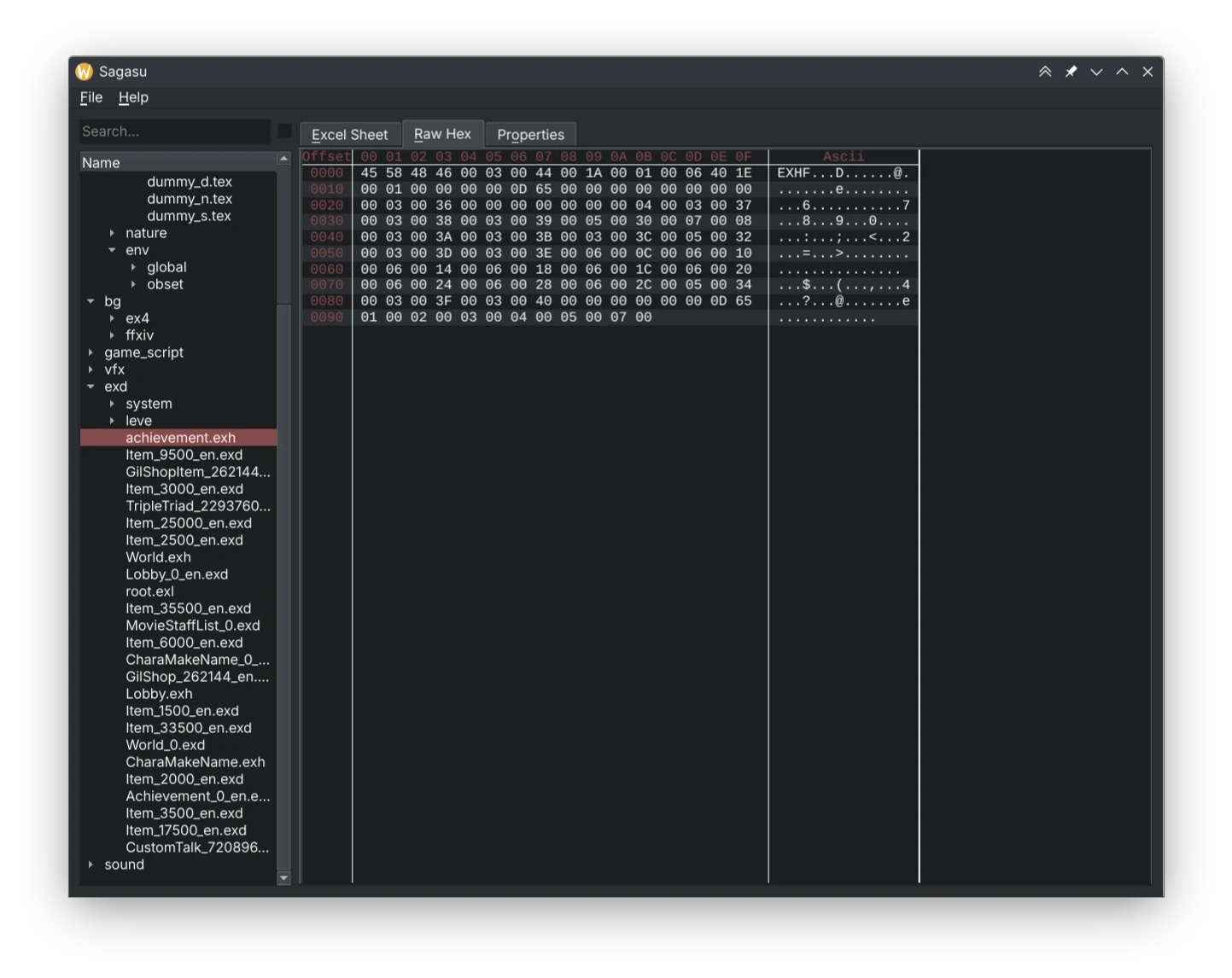
Task: Click hex offset row 0000
Action: point(326,173)
